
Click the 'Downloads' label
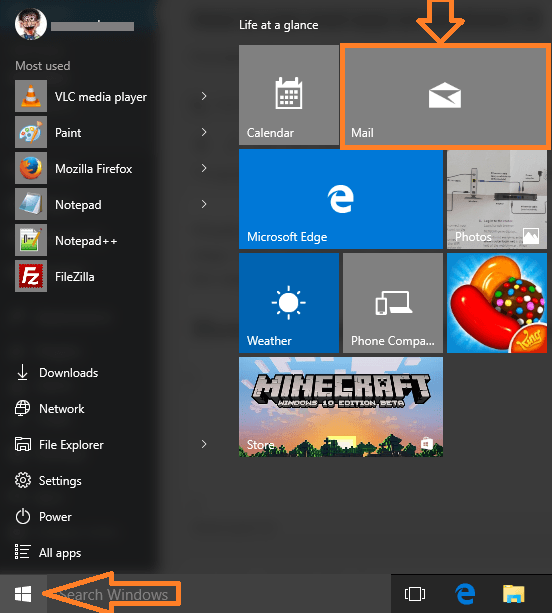68,373
